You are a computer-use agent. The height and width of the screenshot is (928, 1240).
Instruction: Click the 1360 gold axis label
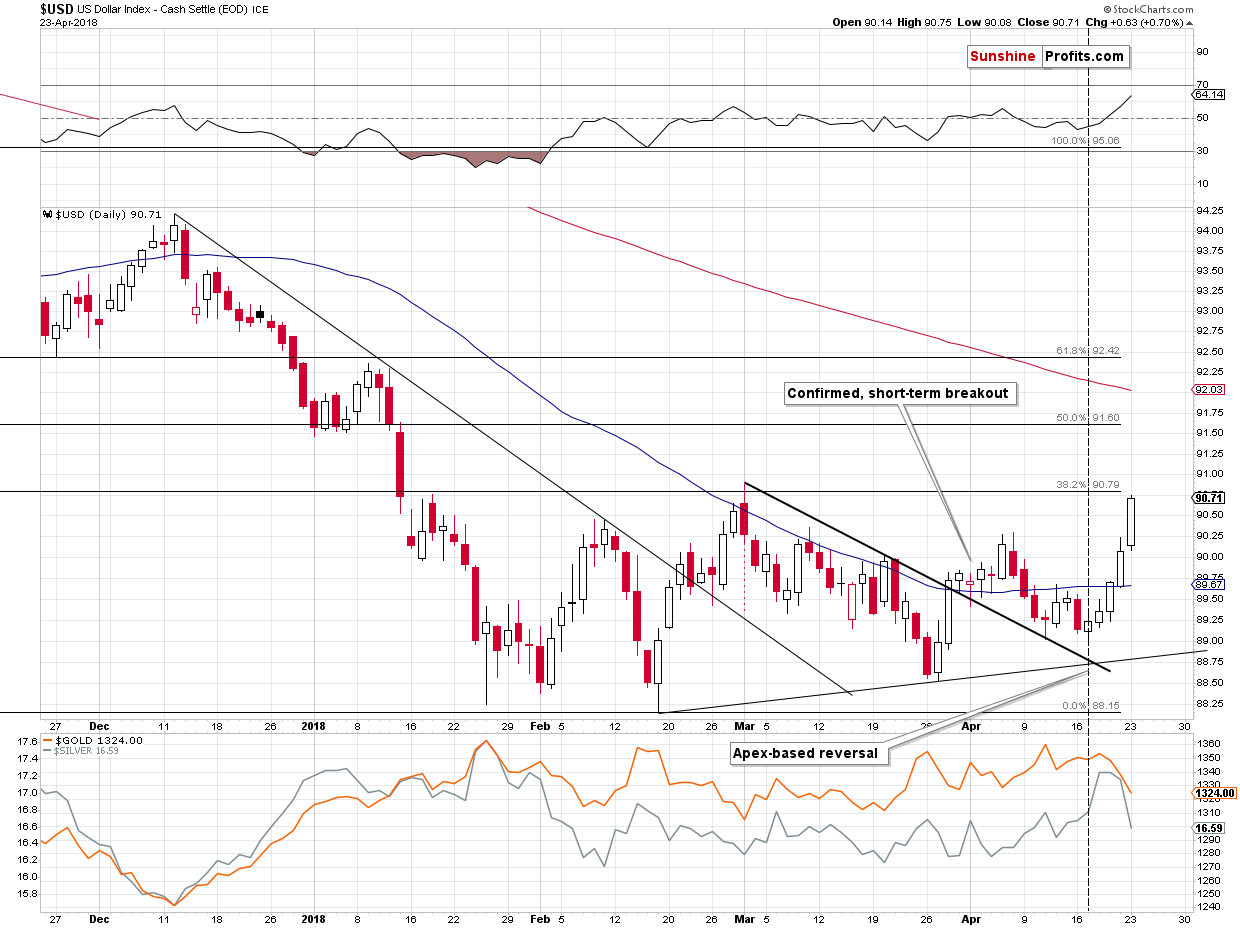(1208, 745)
